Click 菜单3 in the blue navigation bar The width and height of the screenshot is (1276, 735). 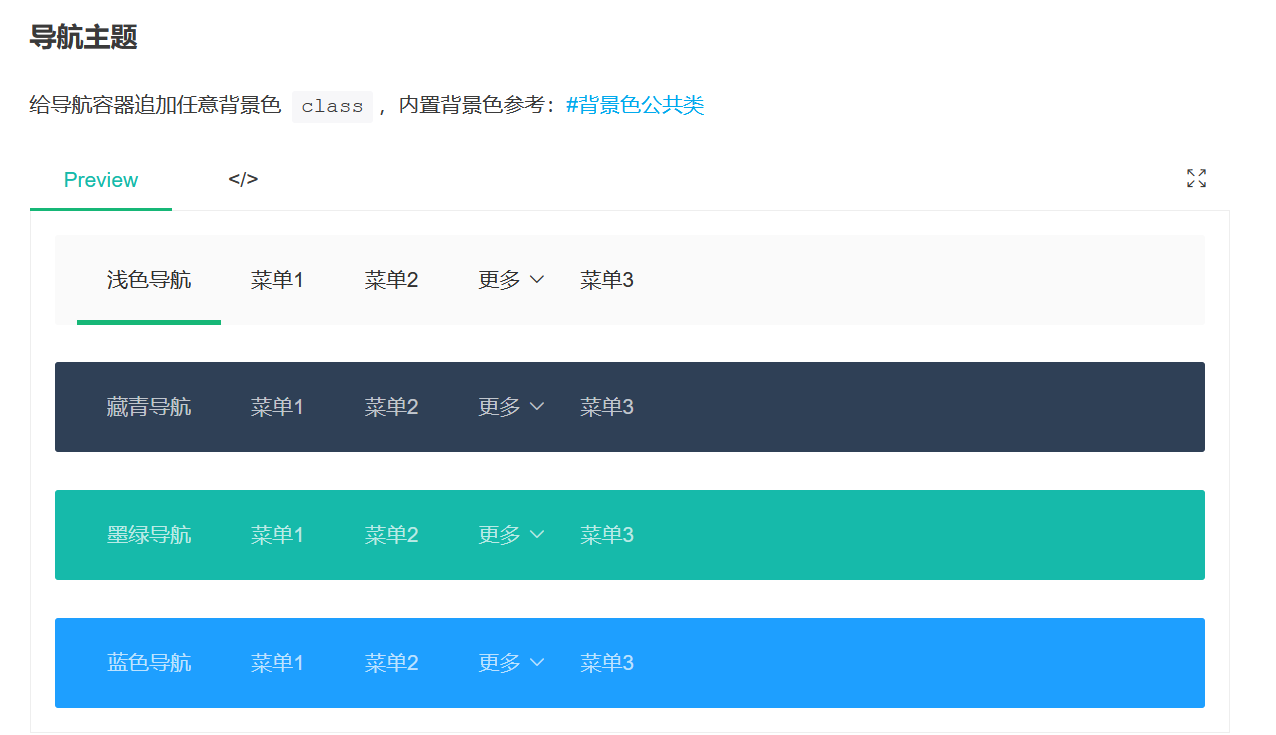pyautogui.click(x=606, y=662)
